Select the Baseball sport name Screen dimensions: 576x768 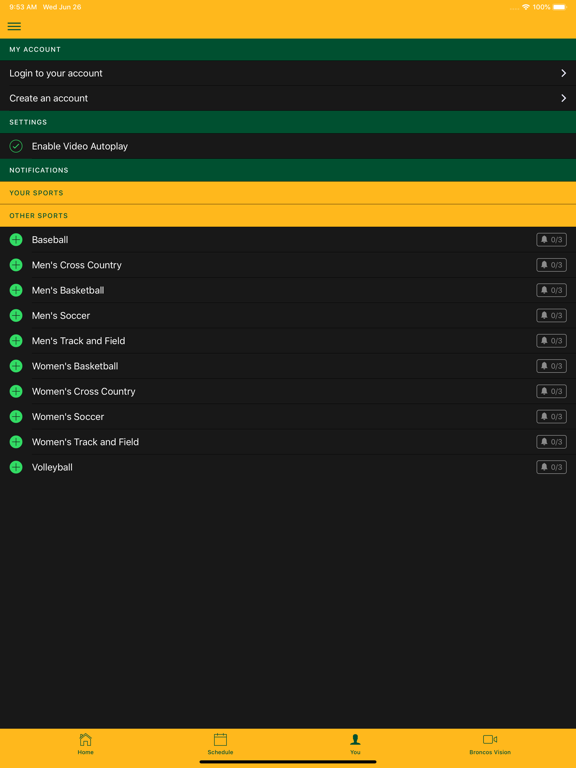(x=50, y=240)
